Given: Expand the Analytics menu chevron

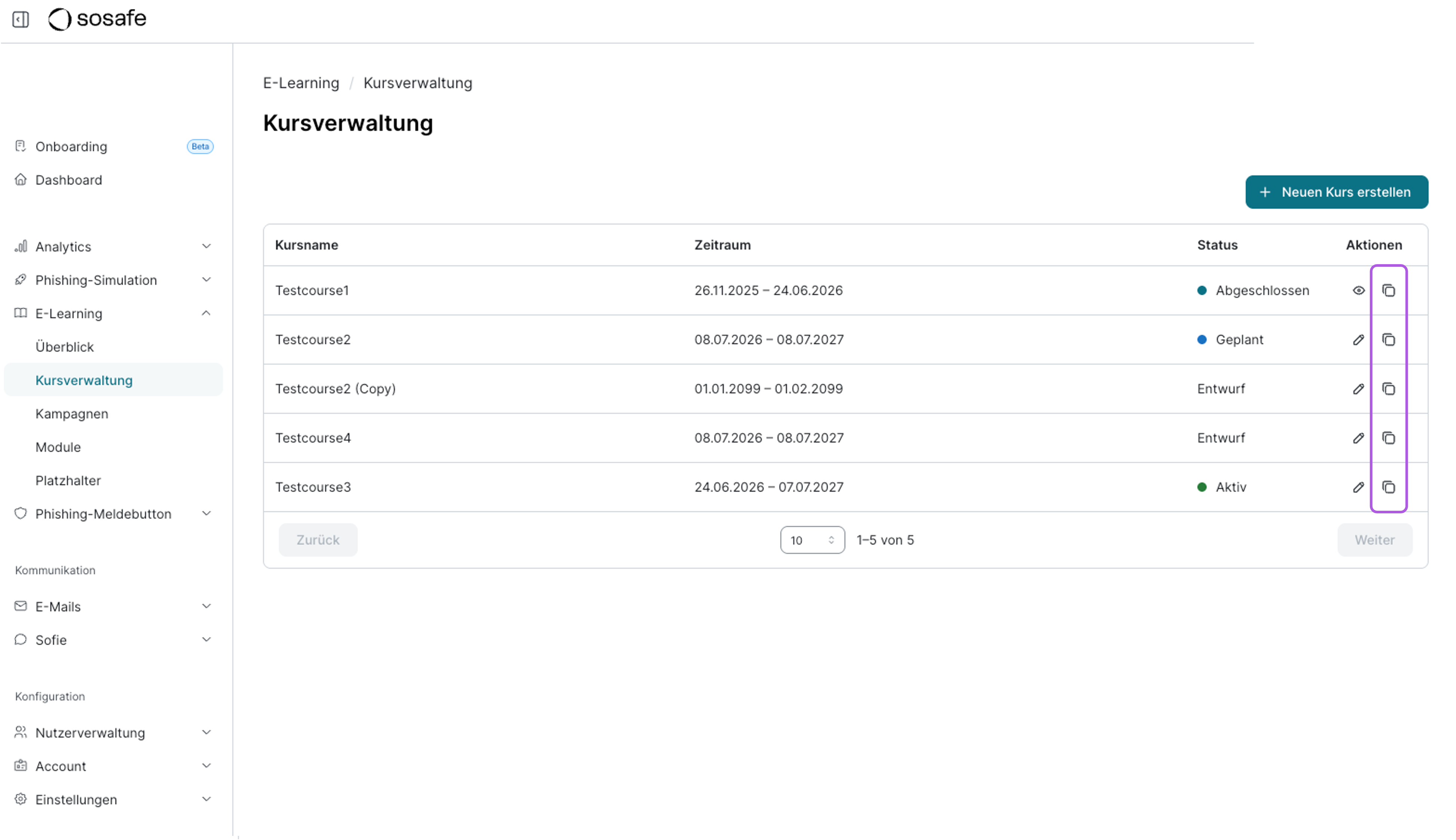Looking at the screenshot, I should tap(207, 246).
